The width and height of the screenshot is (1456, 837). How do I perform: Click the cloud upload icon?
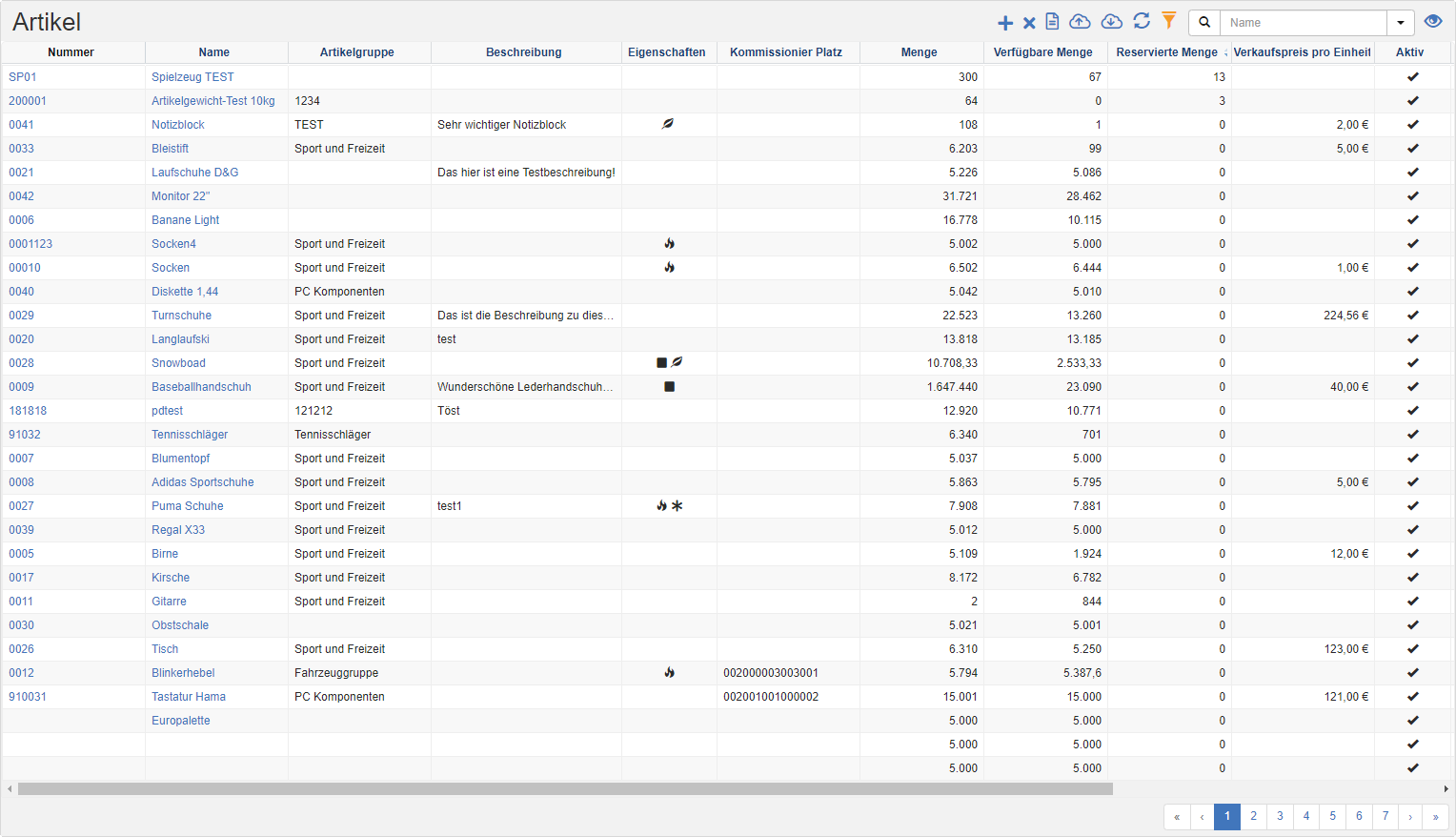point(1080,22)
